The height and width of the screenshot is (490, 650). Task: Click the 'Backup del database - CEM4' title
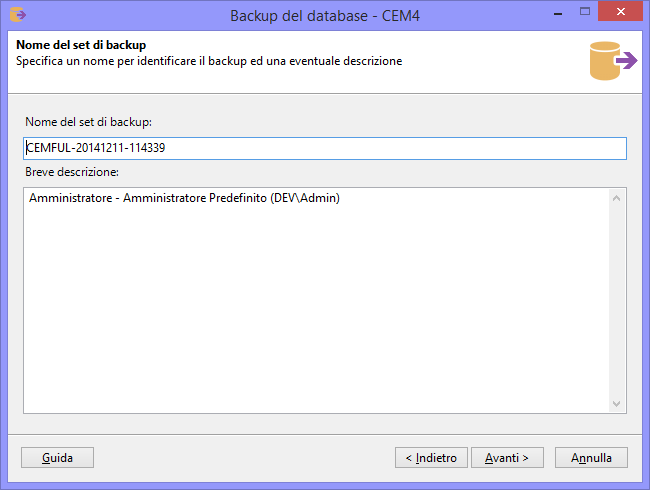[325, 16]
